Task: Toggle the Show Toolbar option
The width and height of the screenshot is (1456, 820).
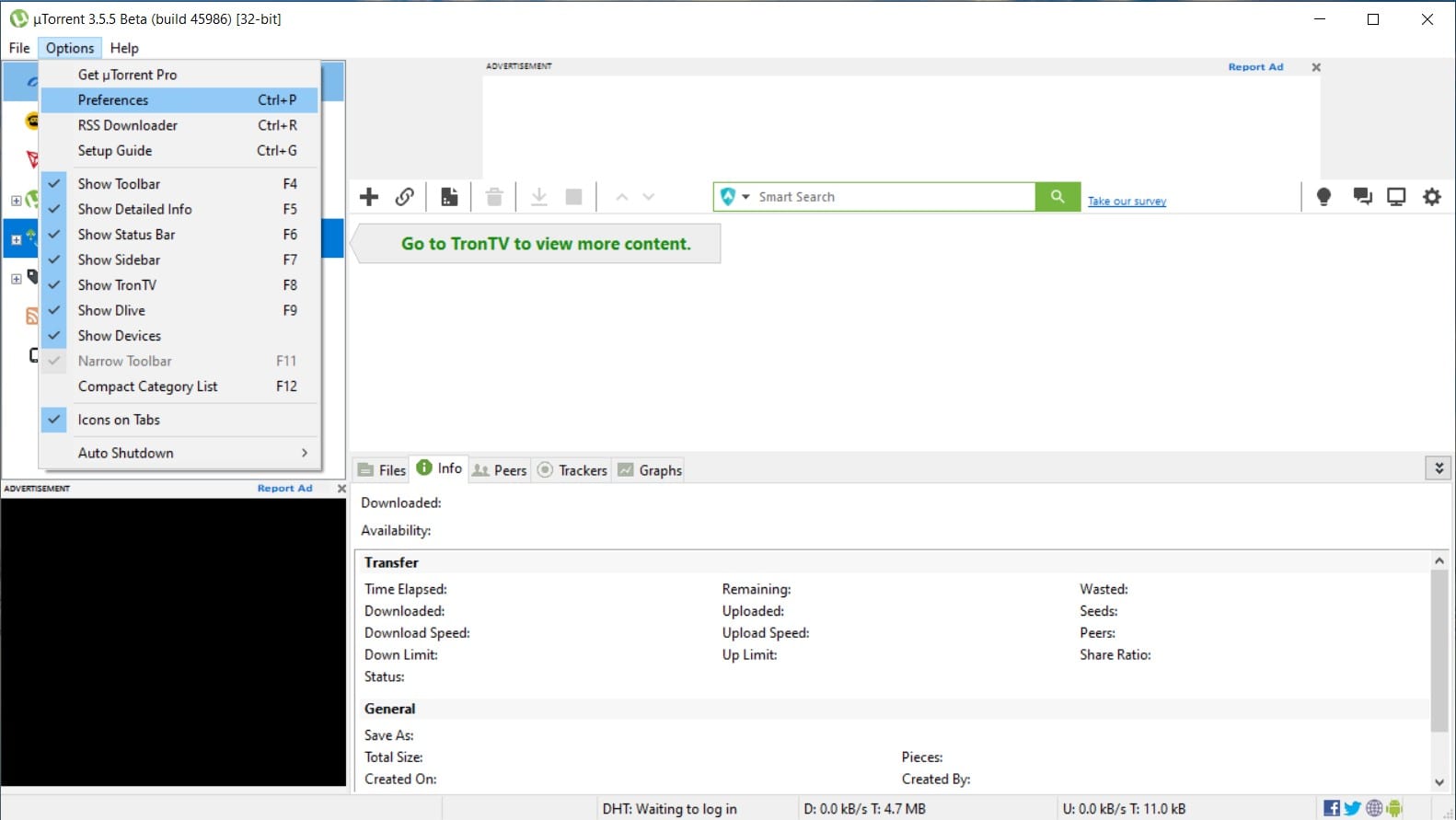Action: coord(179,184)
